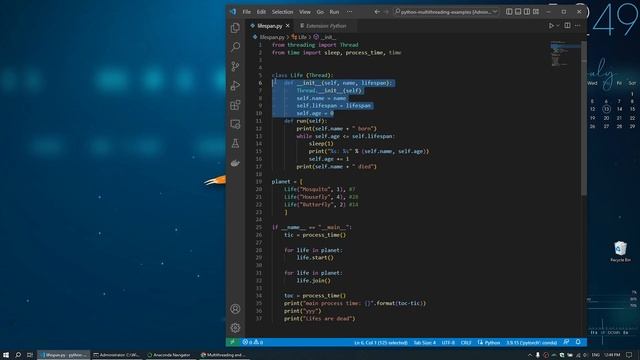
Task: Open the Extensions view
Action: (235, 105)
